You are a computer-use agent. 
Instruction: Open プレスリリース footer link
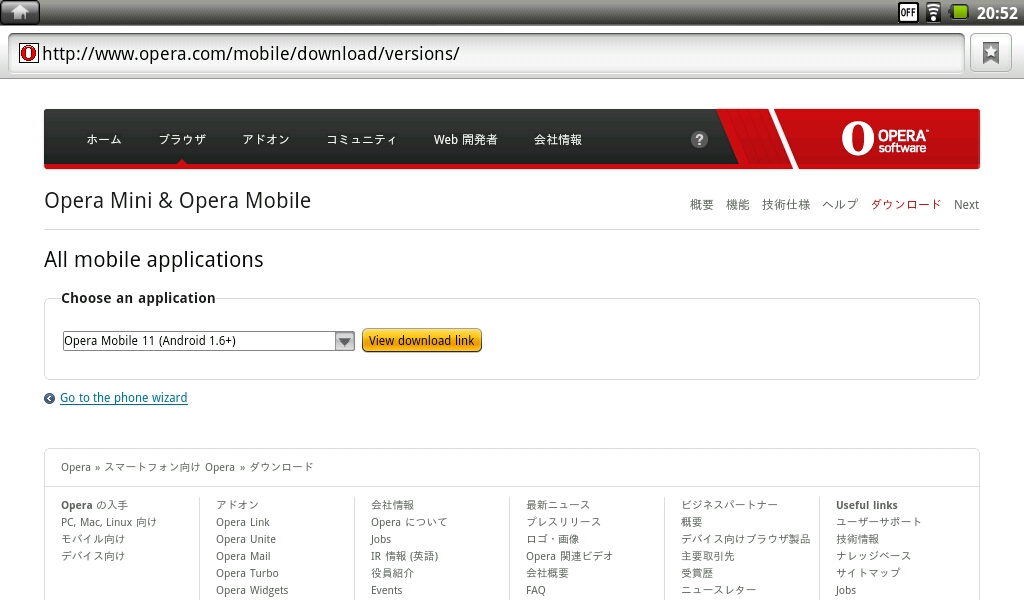coord(564,522)
